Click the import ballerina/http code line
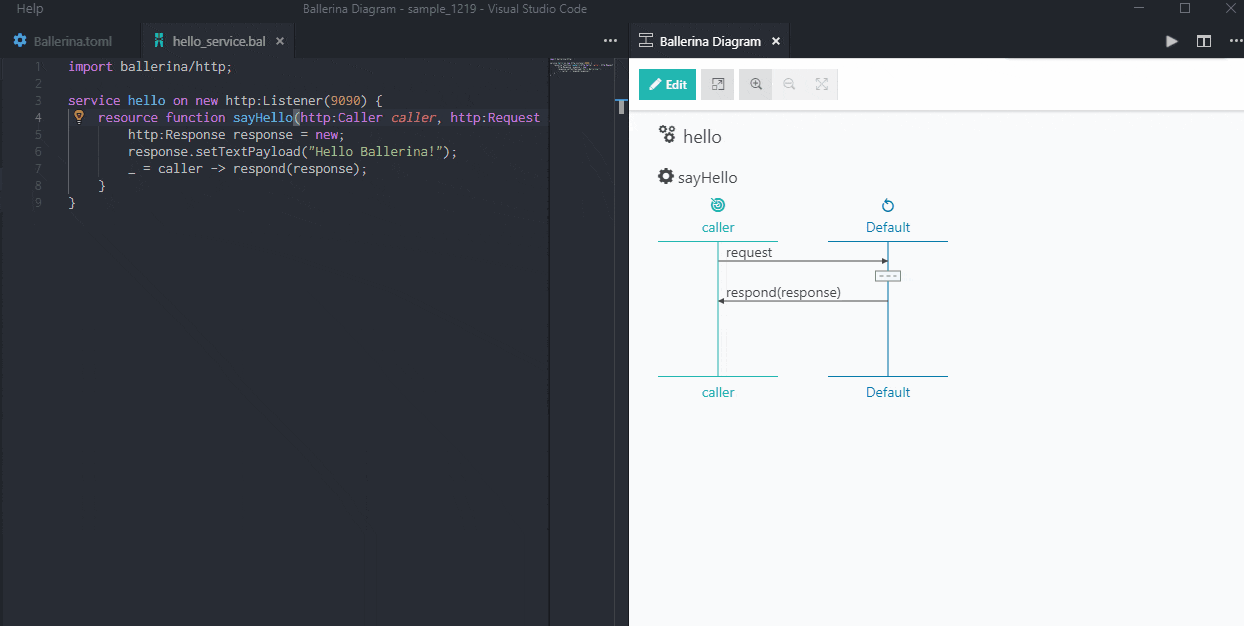The image size is (1244, 626). click(150, 67)
